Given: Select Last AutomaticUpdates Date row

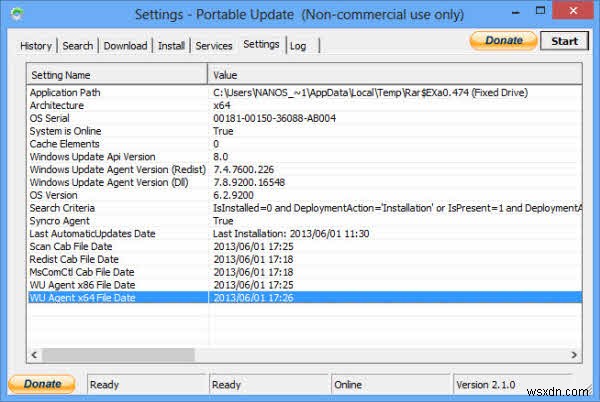Looking at the screenshot, I should [x=305, y=234].
